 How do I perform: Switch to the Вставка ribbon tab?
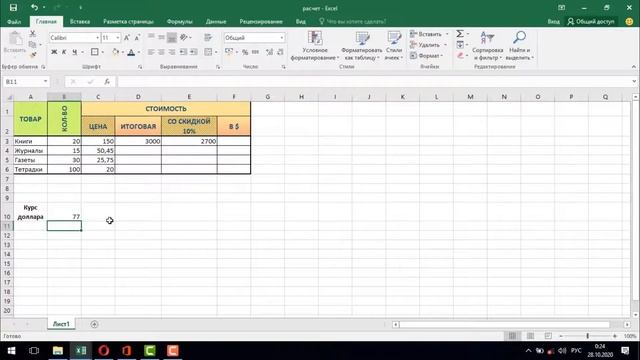click(x=80, y=21)
